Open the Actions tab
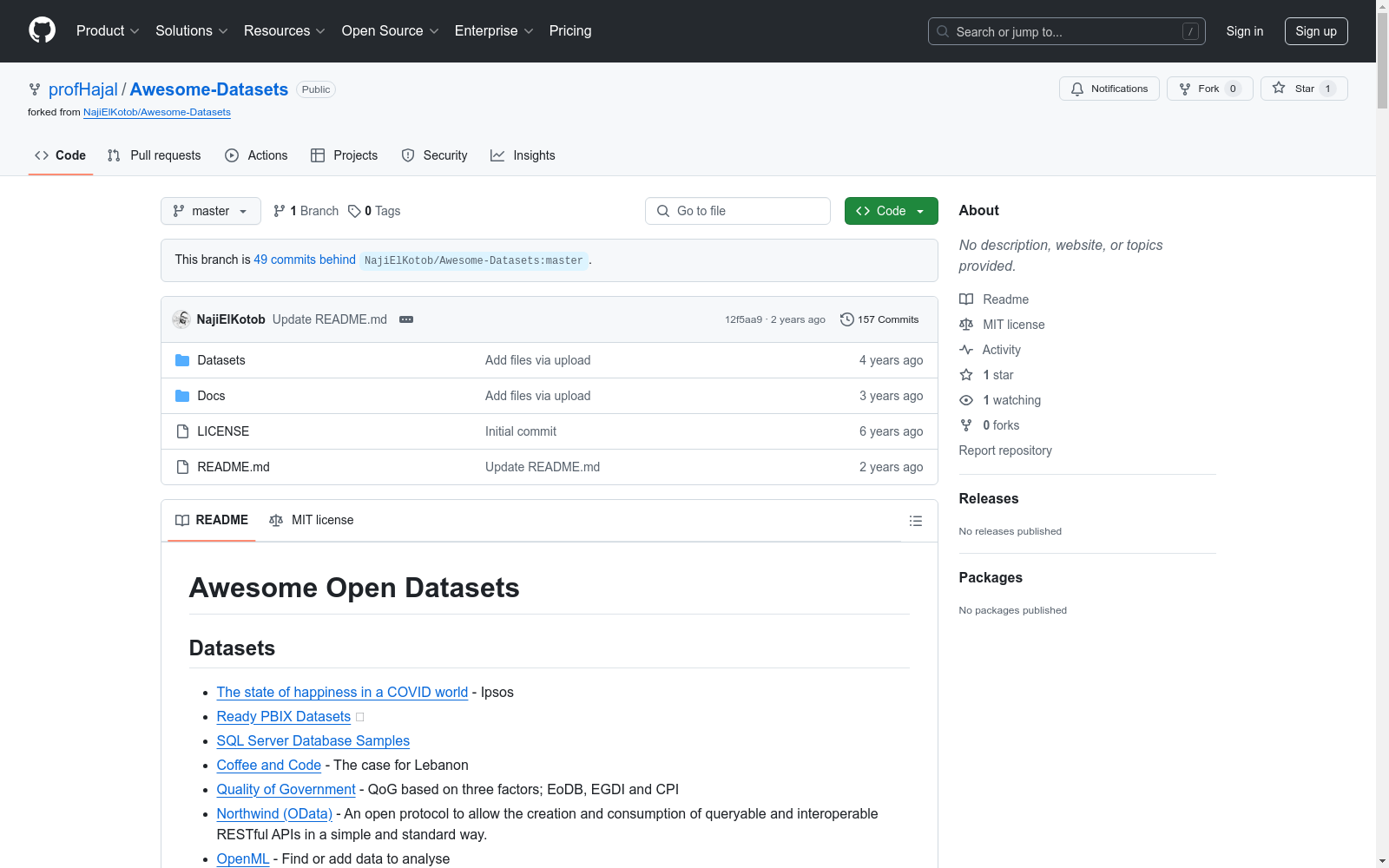1389x868 pixels. click(256, 155)
